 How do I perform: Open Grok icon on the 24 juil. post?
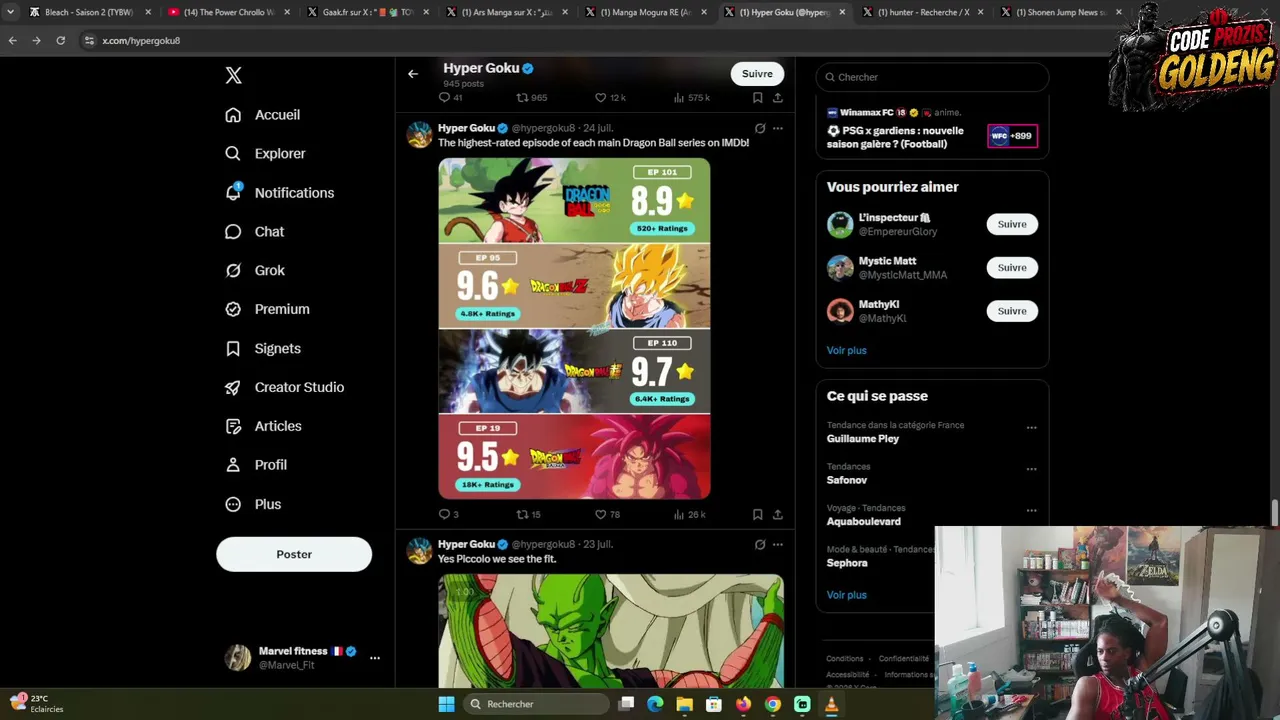(760, 128)
